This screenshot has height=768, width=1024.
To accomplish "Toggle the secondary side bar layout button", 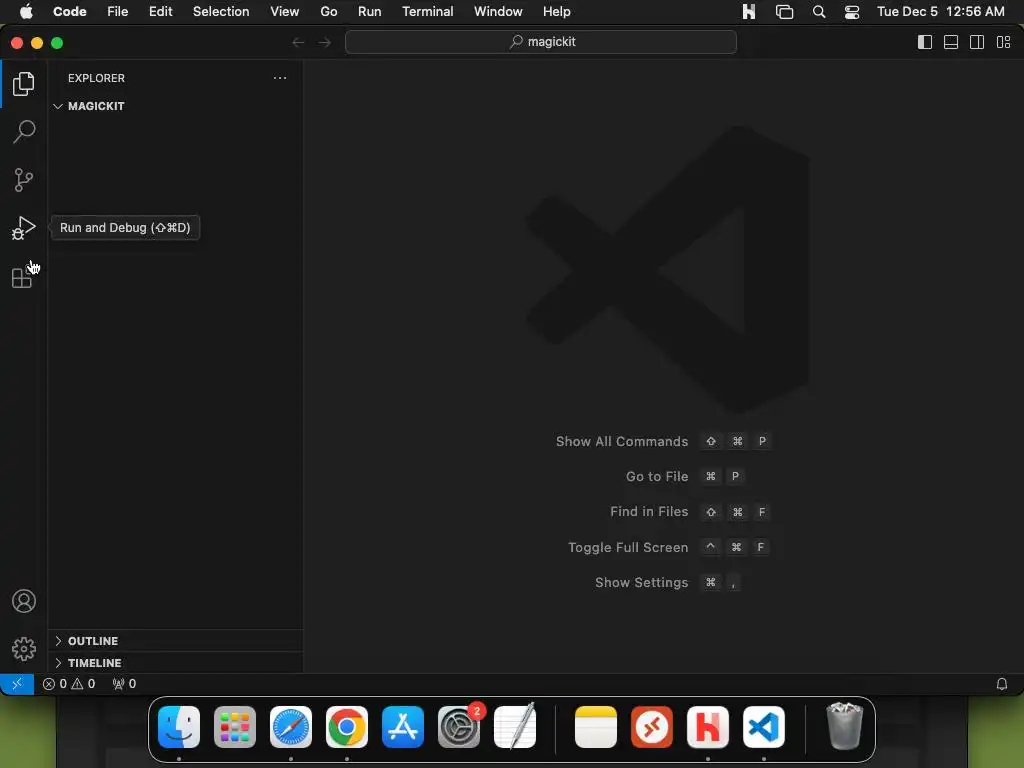I will click(x=977, y=42).
